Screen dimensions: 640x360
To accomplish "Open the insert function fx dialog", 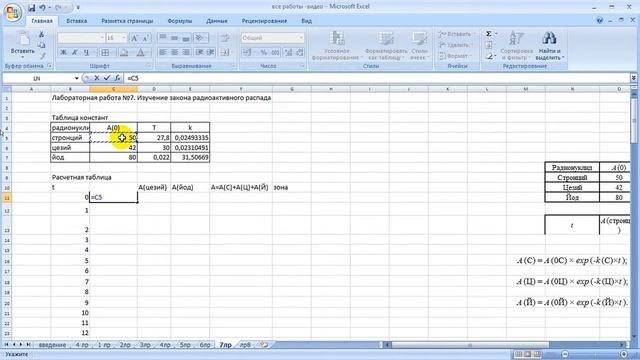I will coord(117,78).
